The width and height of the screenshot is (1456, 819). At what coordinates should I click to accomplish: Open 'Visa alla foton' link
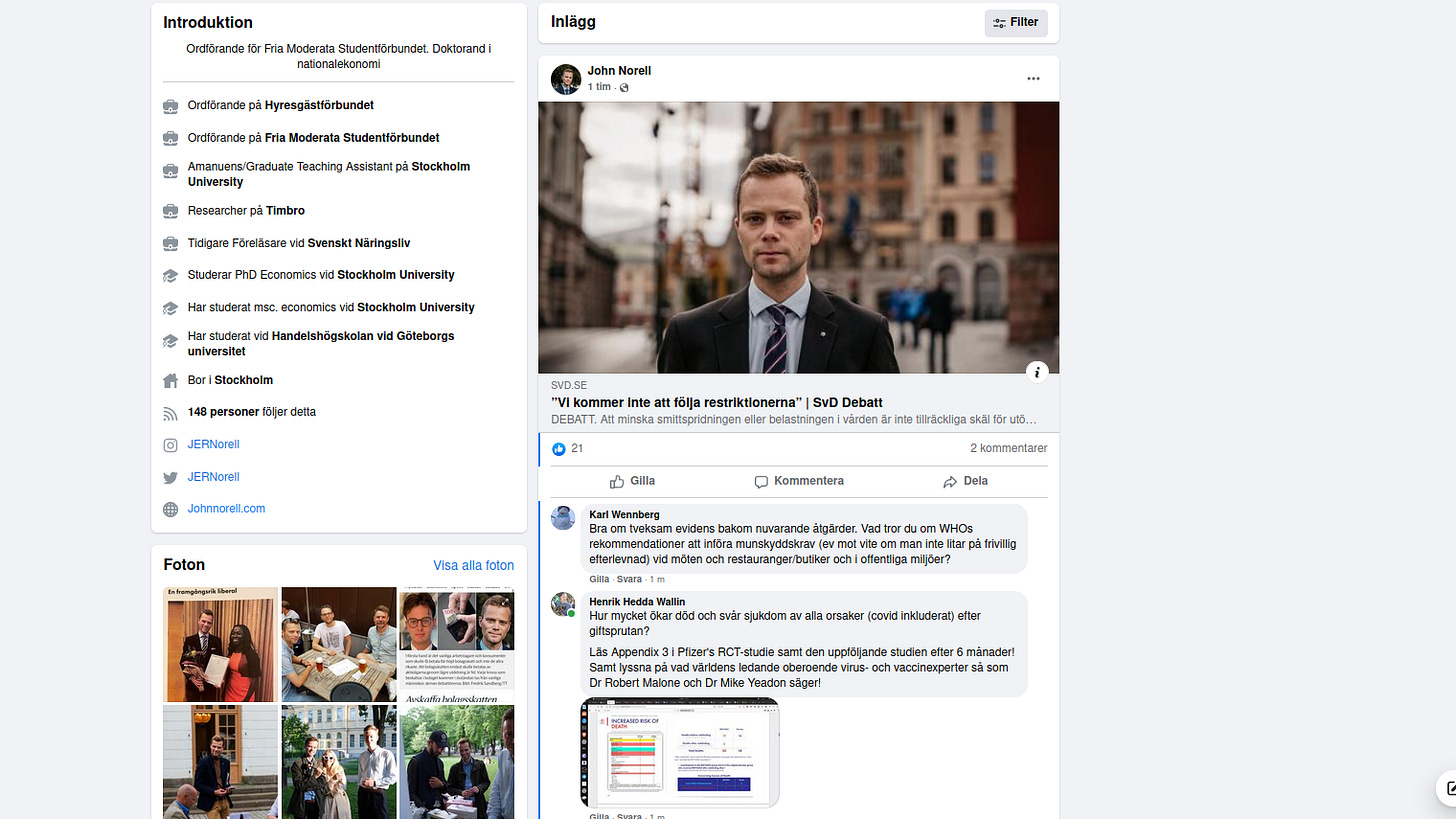(x=474, y=565)
